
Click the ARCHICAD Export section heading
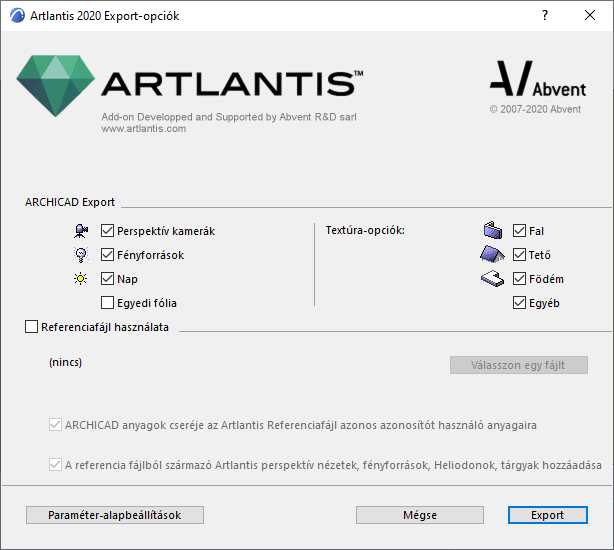click(x=70, y=202)
